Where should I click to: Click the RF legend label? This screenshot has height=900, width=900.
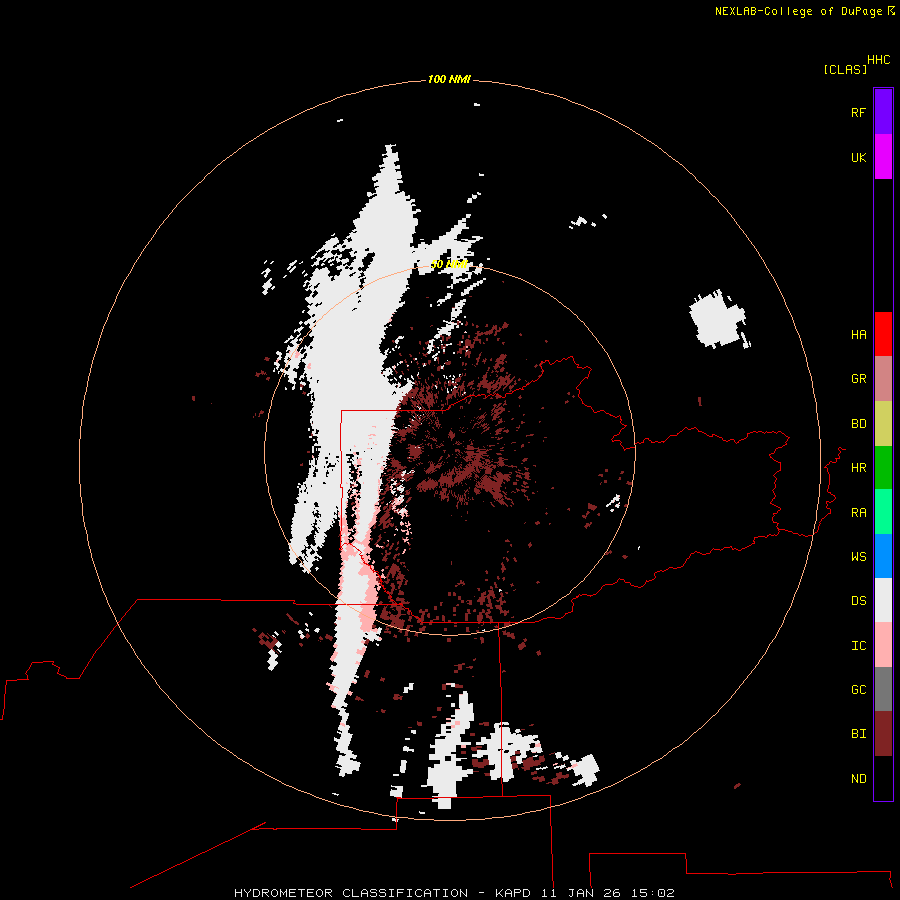click(x=858, y=113)
